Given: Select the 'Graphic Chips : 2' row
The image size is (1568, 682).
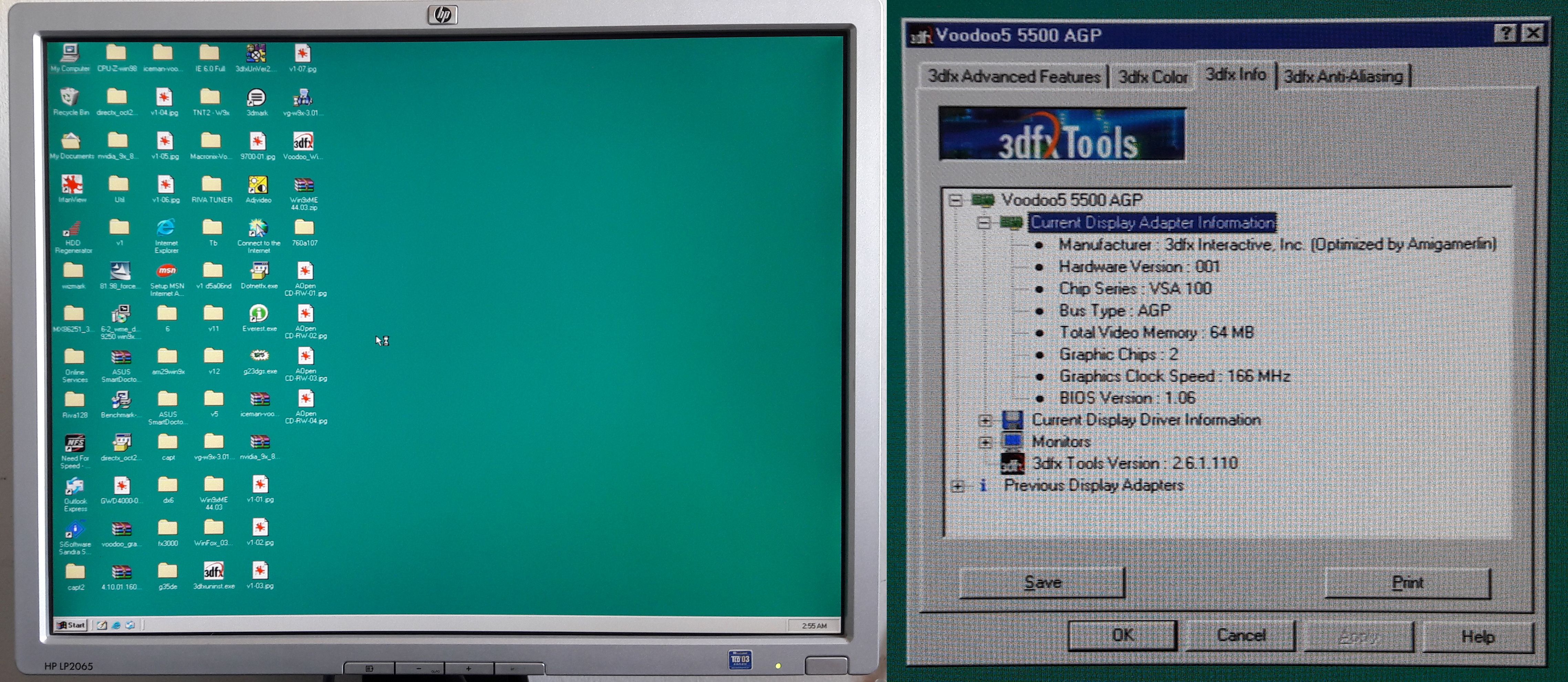Looking at the screenshot, I should coord(1119,354).
